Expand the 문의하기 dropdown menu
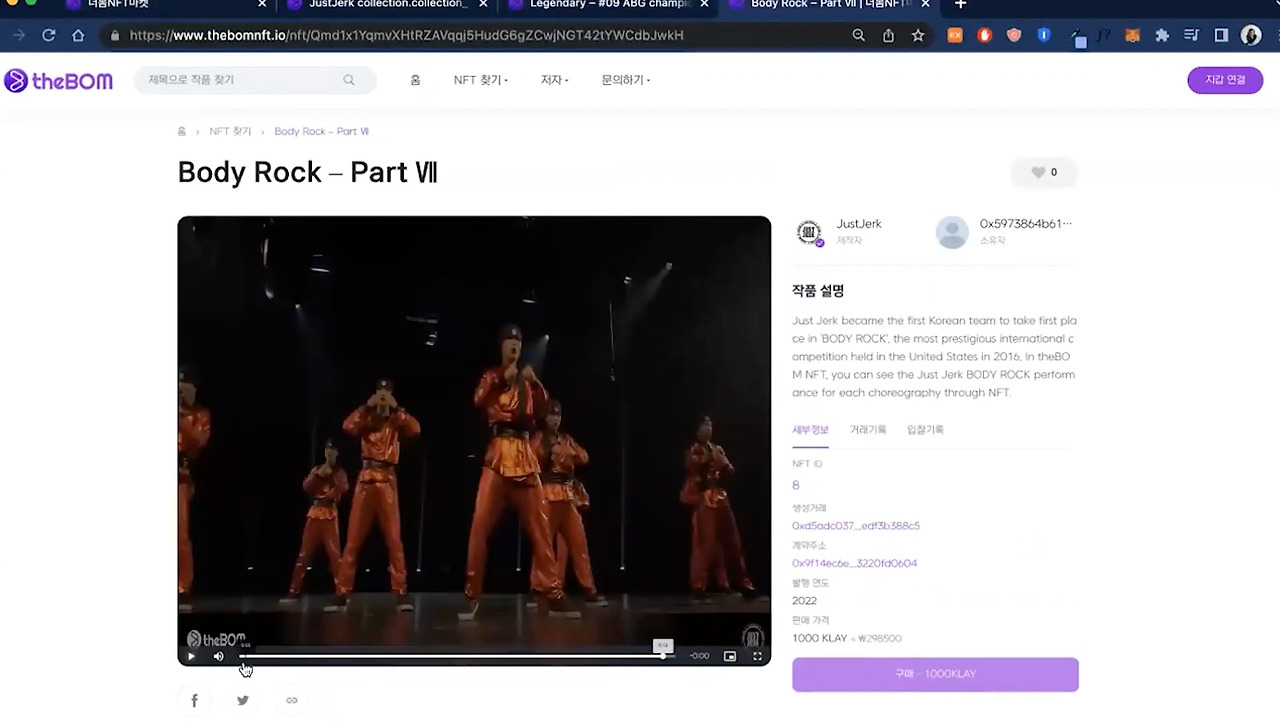The image size is (1280, 721). [625, 80]
